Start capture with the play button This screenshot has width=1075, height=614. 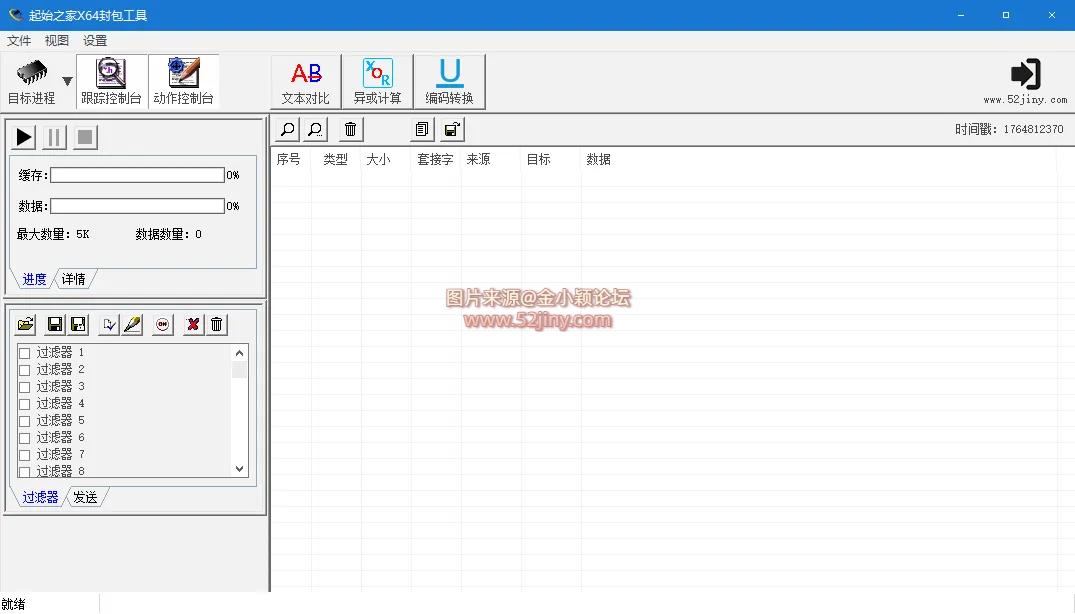(24, 137)
